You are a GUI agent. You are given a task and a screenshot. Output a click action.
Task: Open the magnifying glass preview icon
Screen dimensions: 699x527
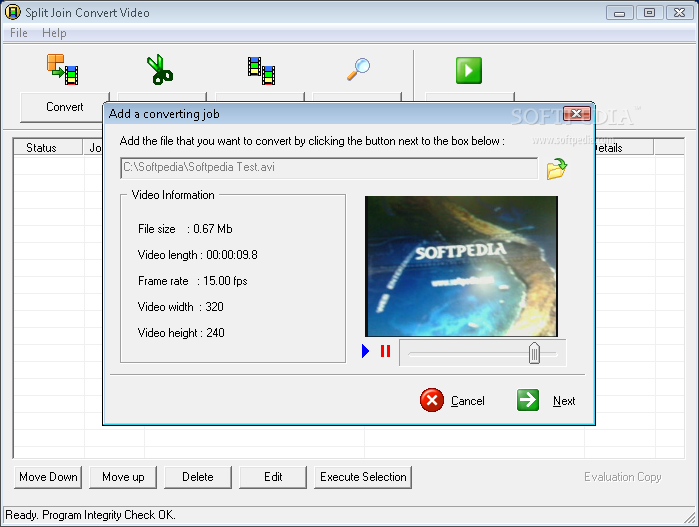click(359, 69)
